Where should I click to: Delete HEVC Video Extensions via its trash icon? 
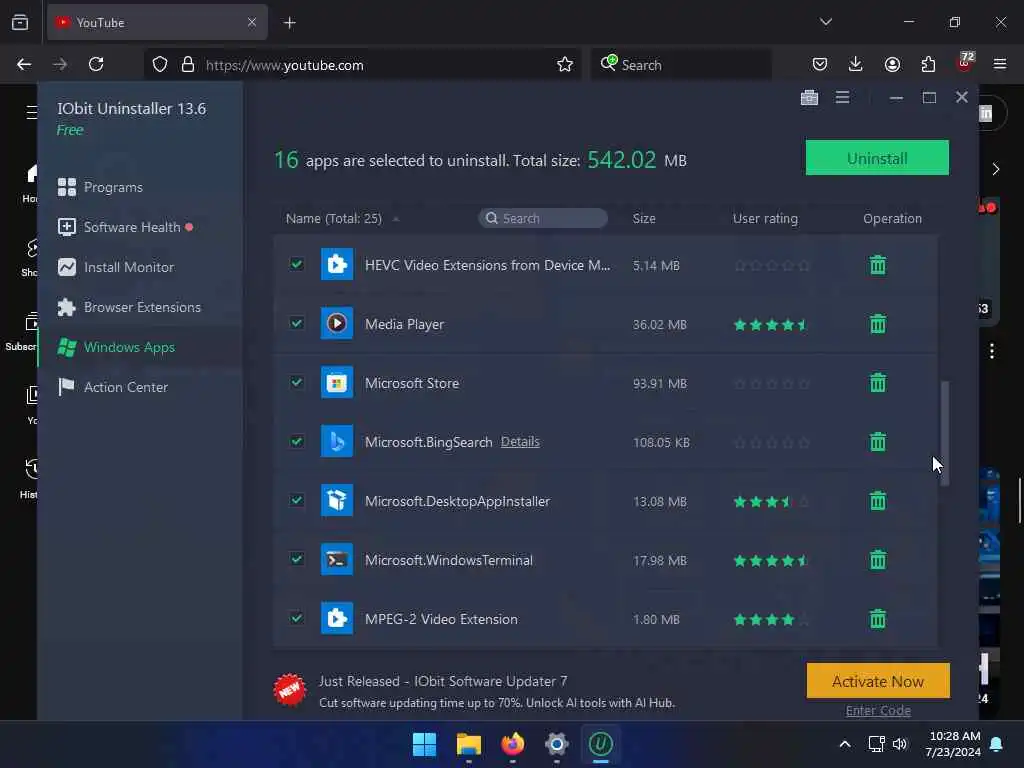pos(878,265)
